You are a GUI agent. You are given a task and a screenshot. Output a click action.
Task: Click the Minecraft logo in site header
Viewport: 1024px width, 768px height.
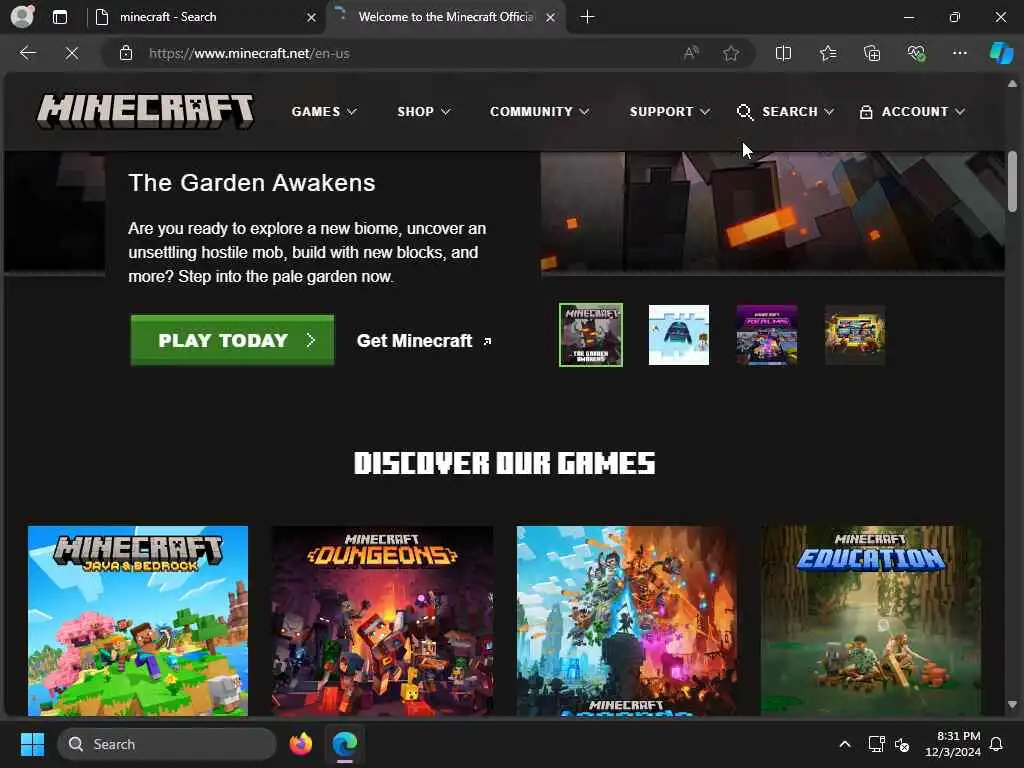(145, 111)
